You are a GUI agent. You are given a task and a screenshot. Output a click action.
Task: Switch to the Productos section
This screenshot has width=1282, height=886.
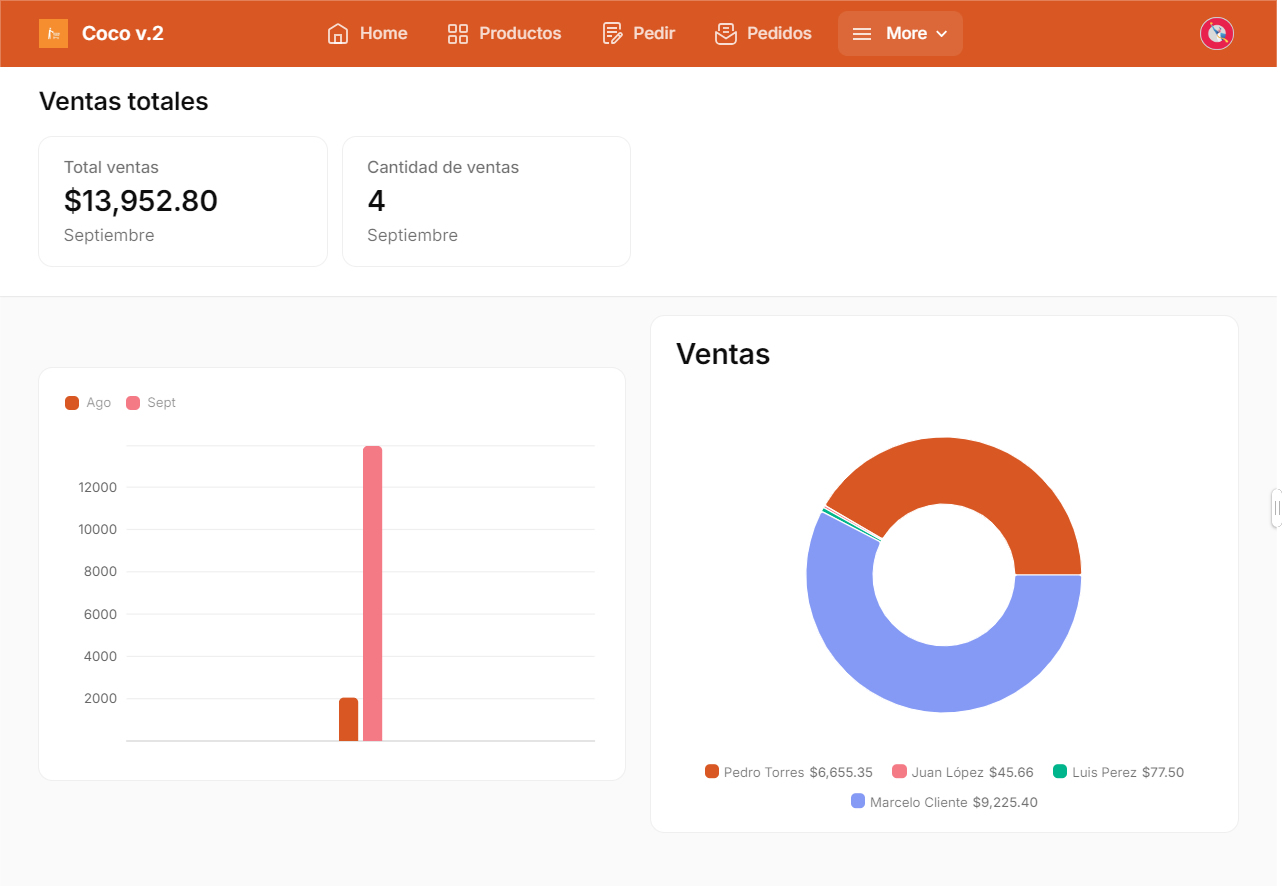tap(504, 33)
